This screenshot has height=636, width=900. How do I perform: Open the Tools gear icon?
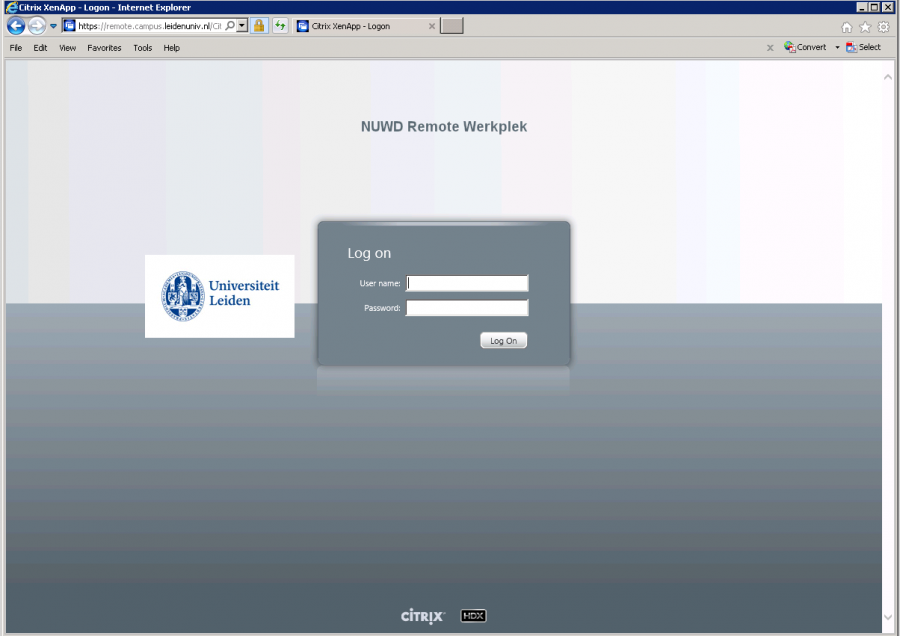click(x=883, y=27)
